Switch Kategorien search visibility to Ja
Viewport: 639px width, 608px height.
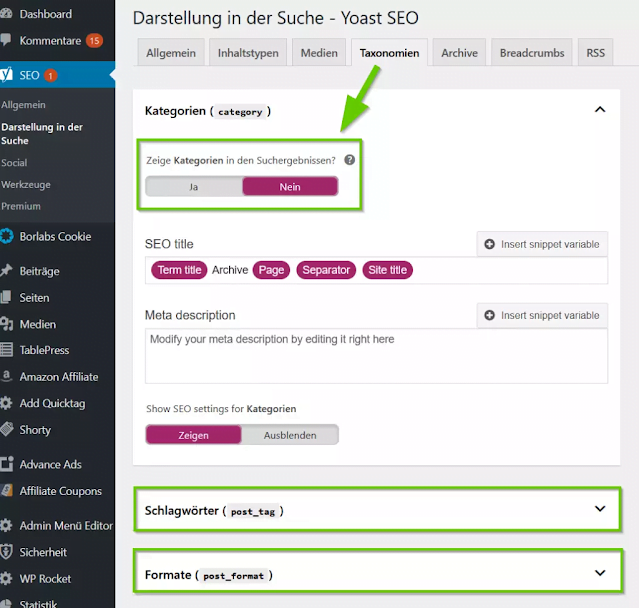pyautogui.click(x=194, y=186)
